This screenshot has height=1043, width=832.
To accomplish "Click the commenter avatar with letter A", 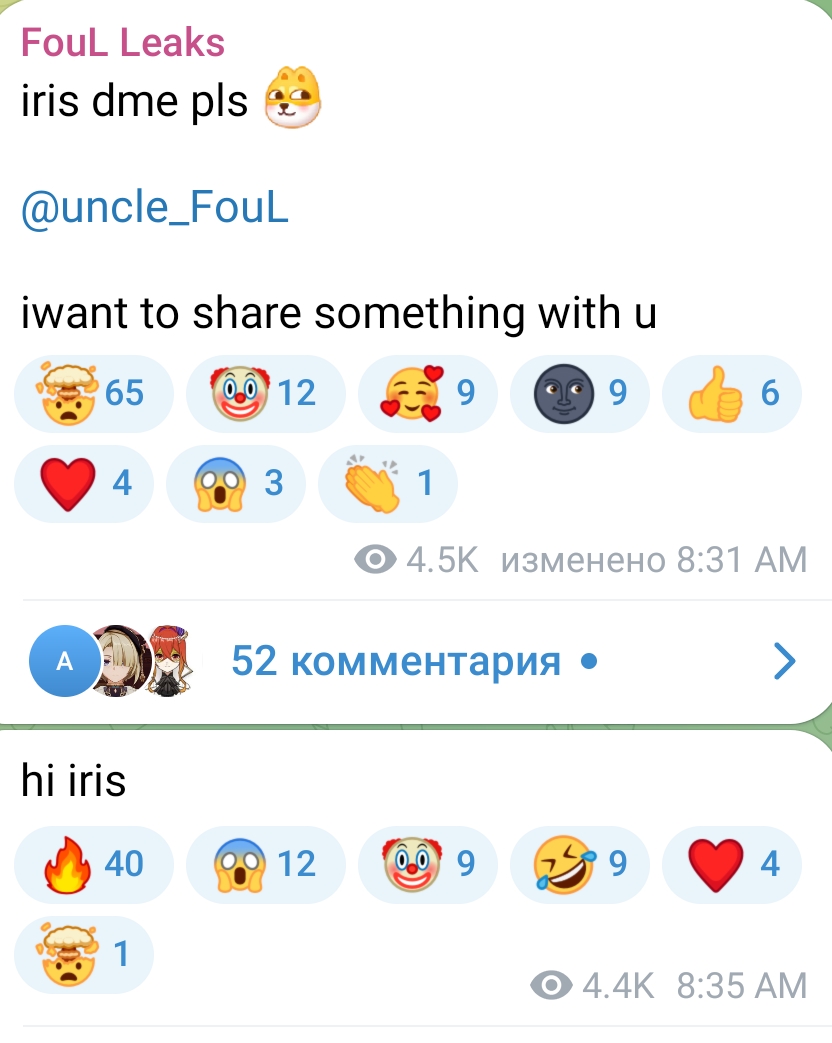I will coord(64,661).
